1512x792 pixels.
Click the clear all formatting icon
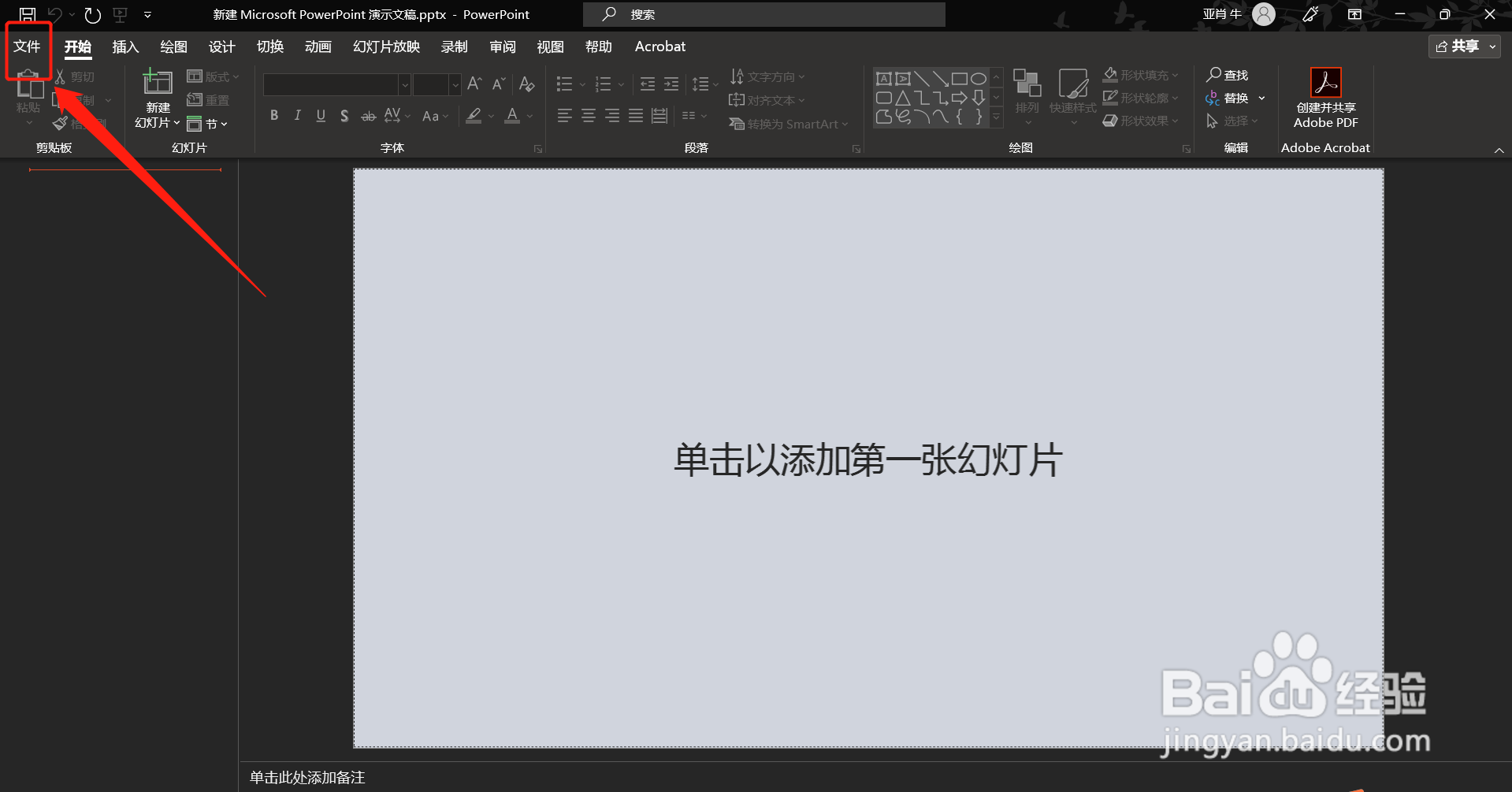click(x=527, y=84)
